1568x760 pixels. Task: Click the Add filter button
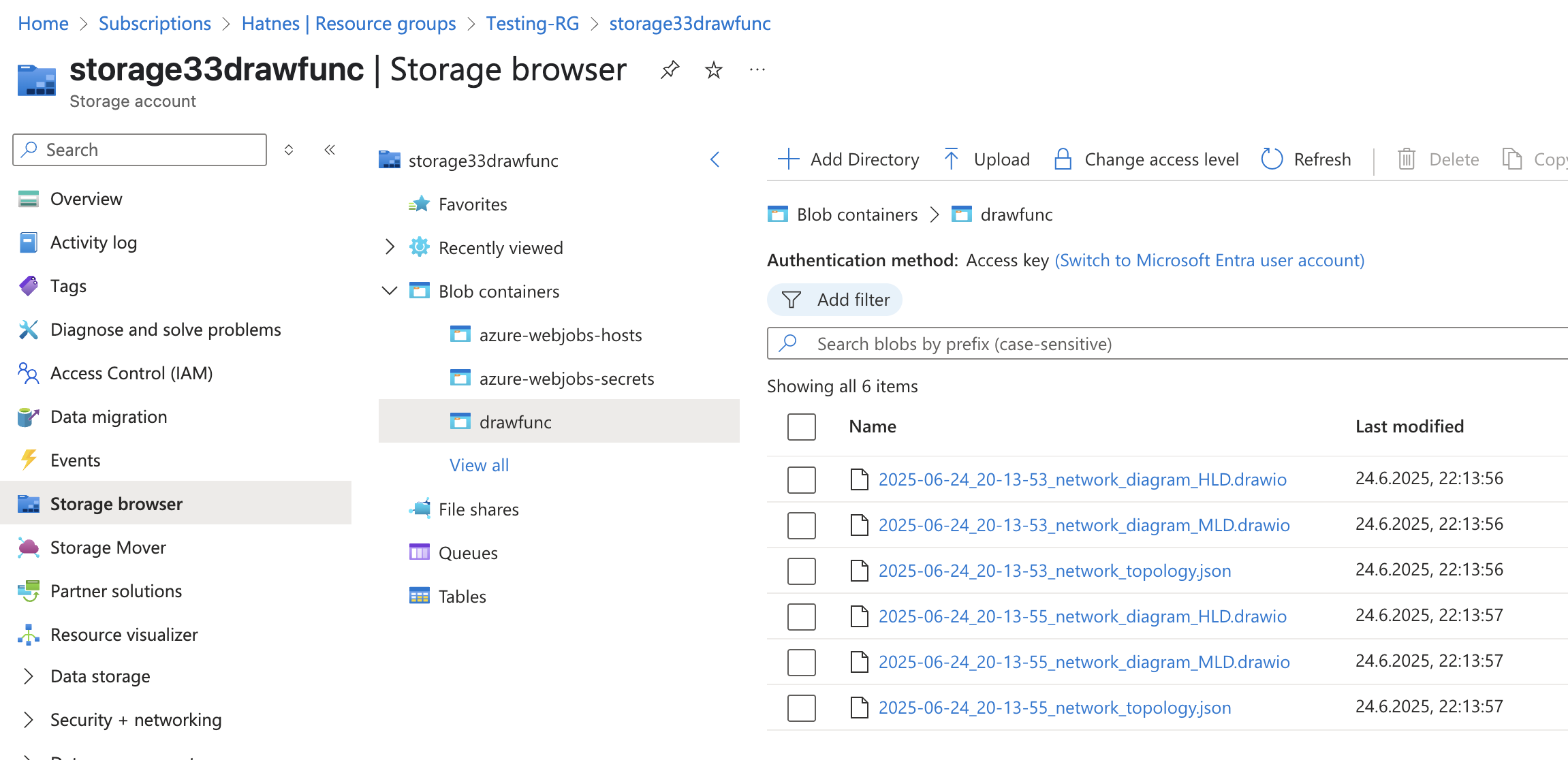coord(834,300)
